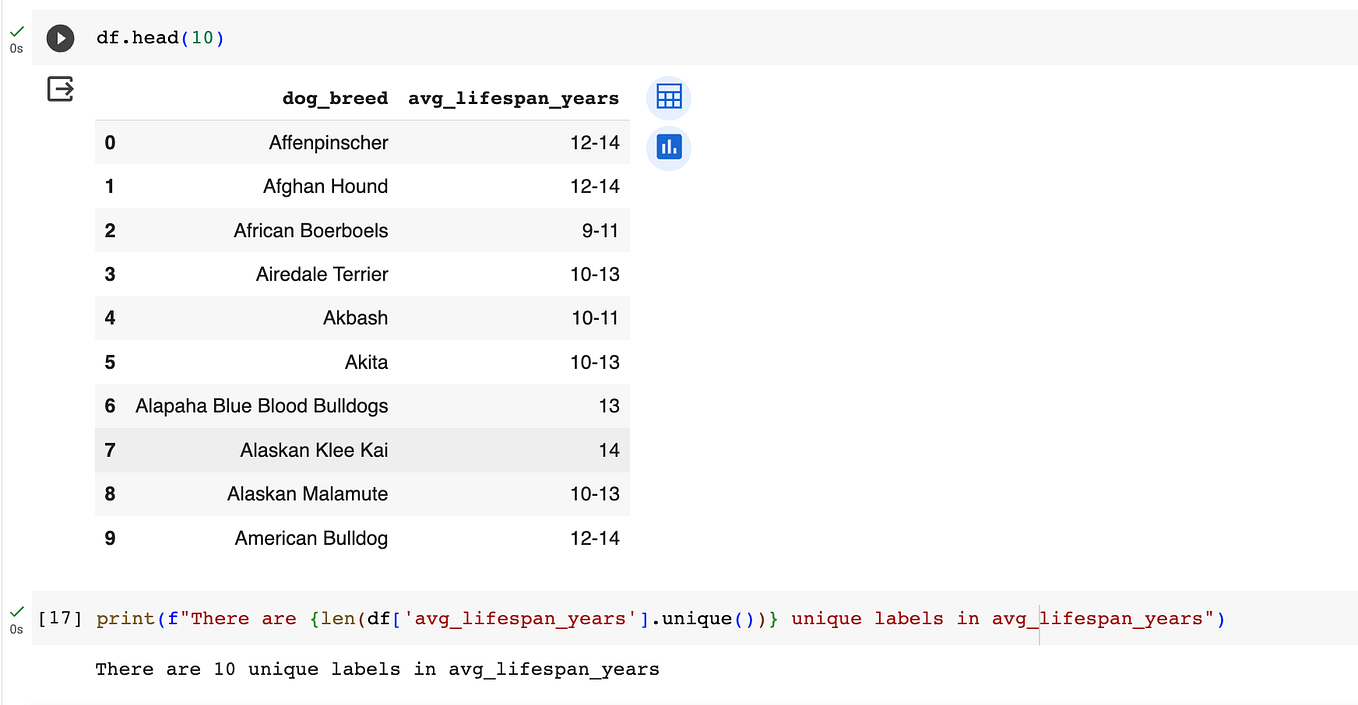Select the output text about 10 unique labels
Screen dimensions: 1358x705
tap(377, 669)
